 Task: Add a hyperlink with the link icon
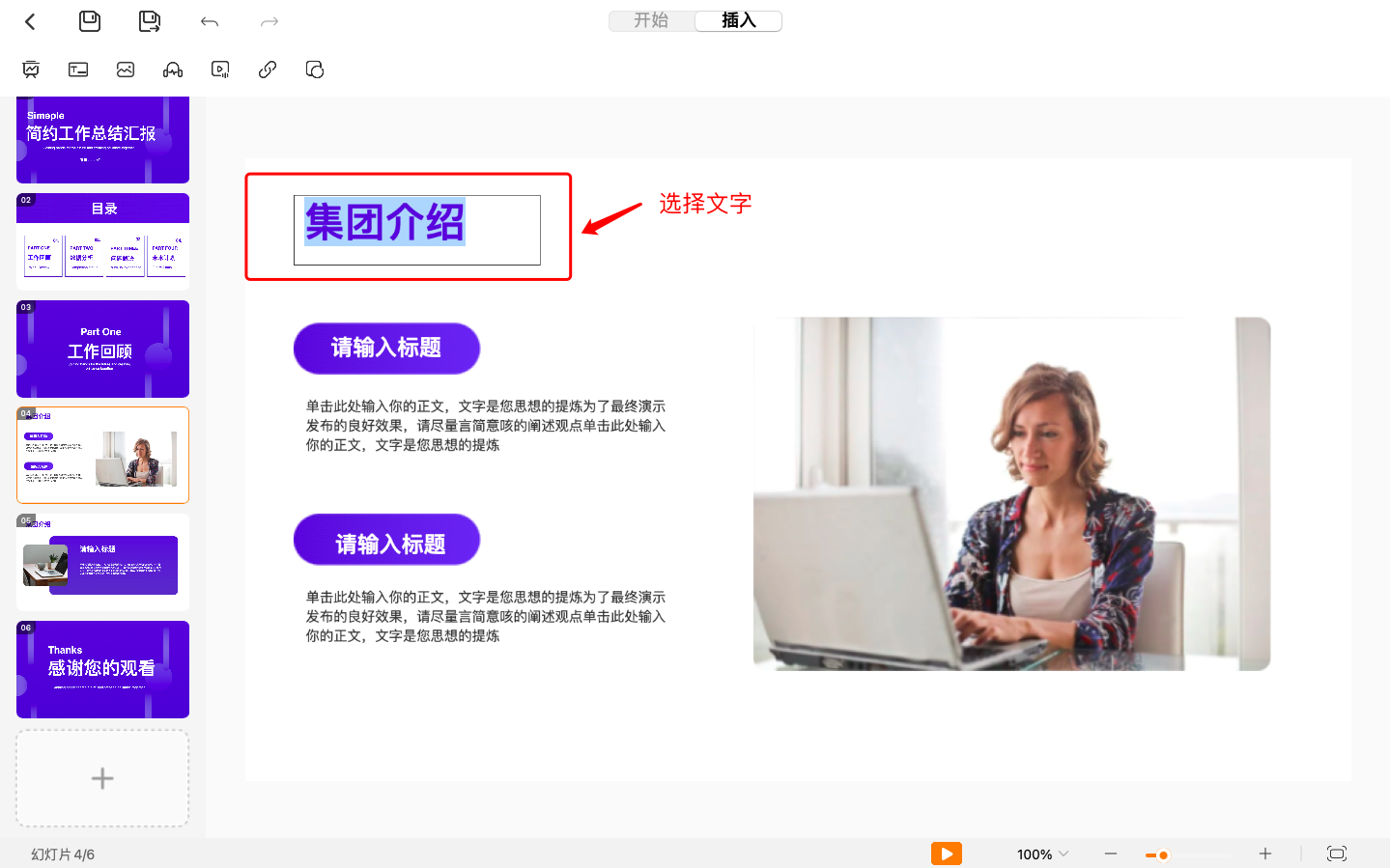coord(267,69)
